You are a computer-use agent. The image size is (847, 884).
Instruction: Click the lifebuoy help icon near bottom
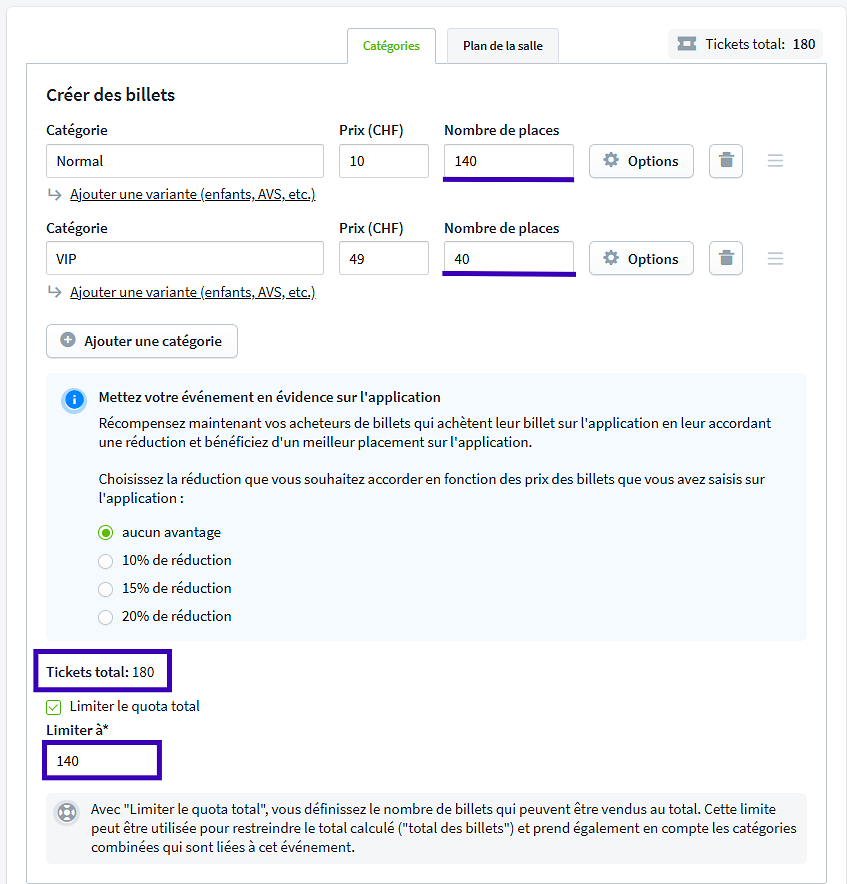pyautogui.click(x=66, y=813)
